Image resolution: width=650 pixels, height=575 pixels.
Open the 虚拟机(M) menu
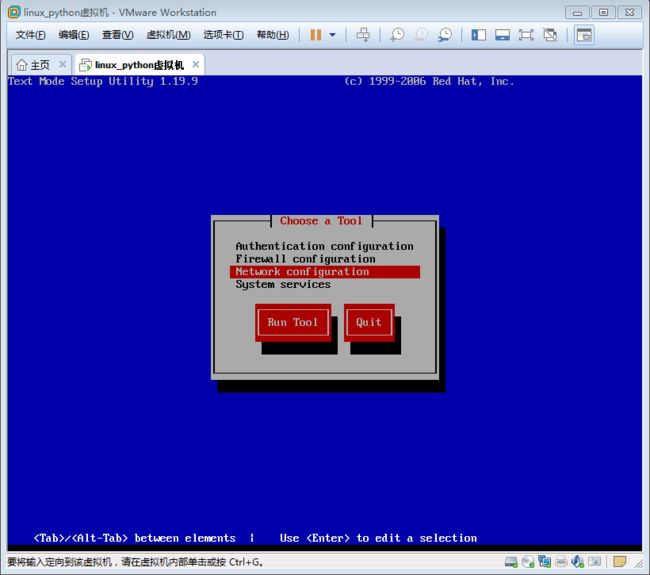(168, 35)
